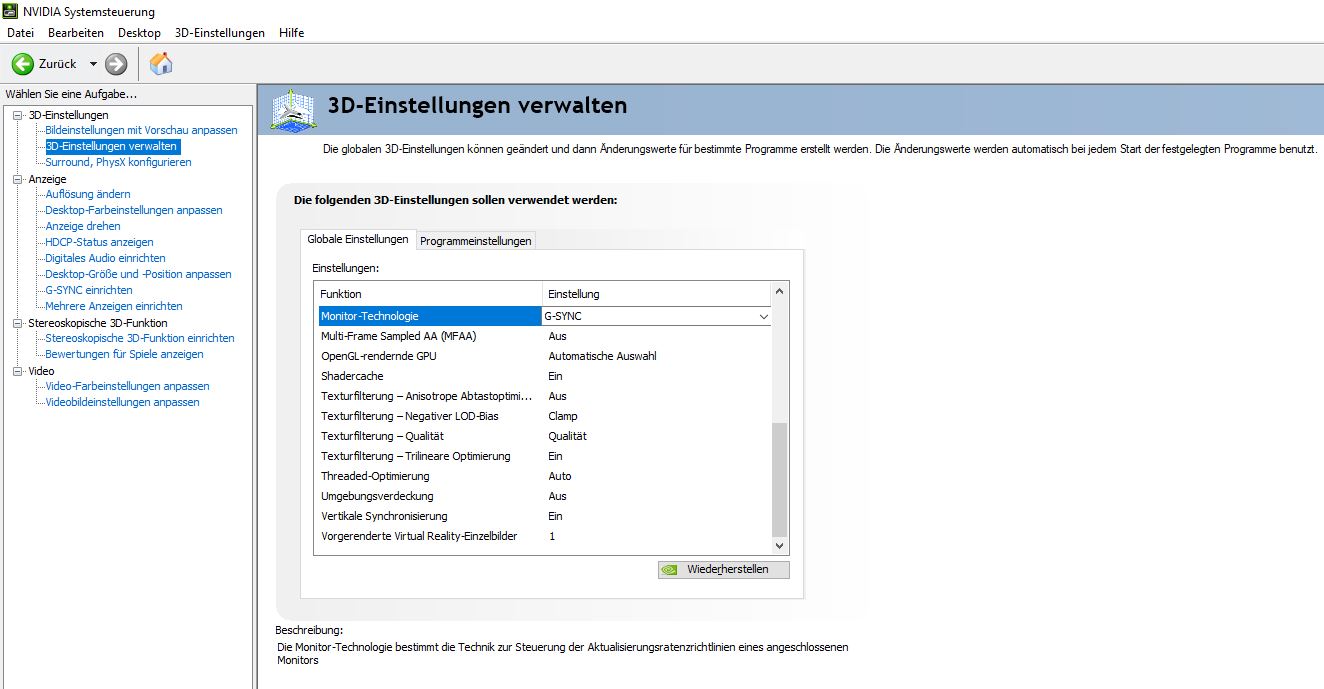This screenshot has width=1324, height=689.
Task: Collapse the Video tree node
Action: tap(17, 371)
